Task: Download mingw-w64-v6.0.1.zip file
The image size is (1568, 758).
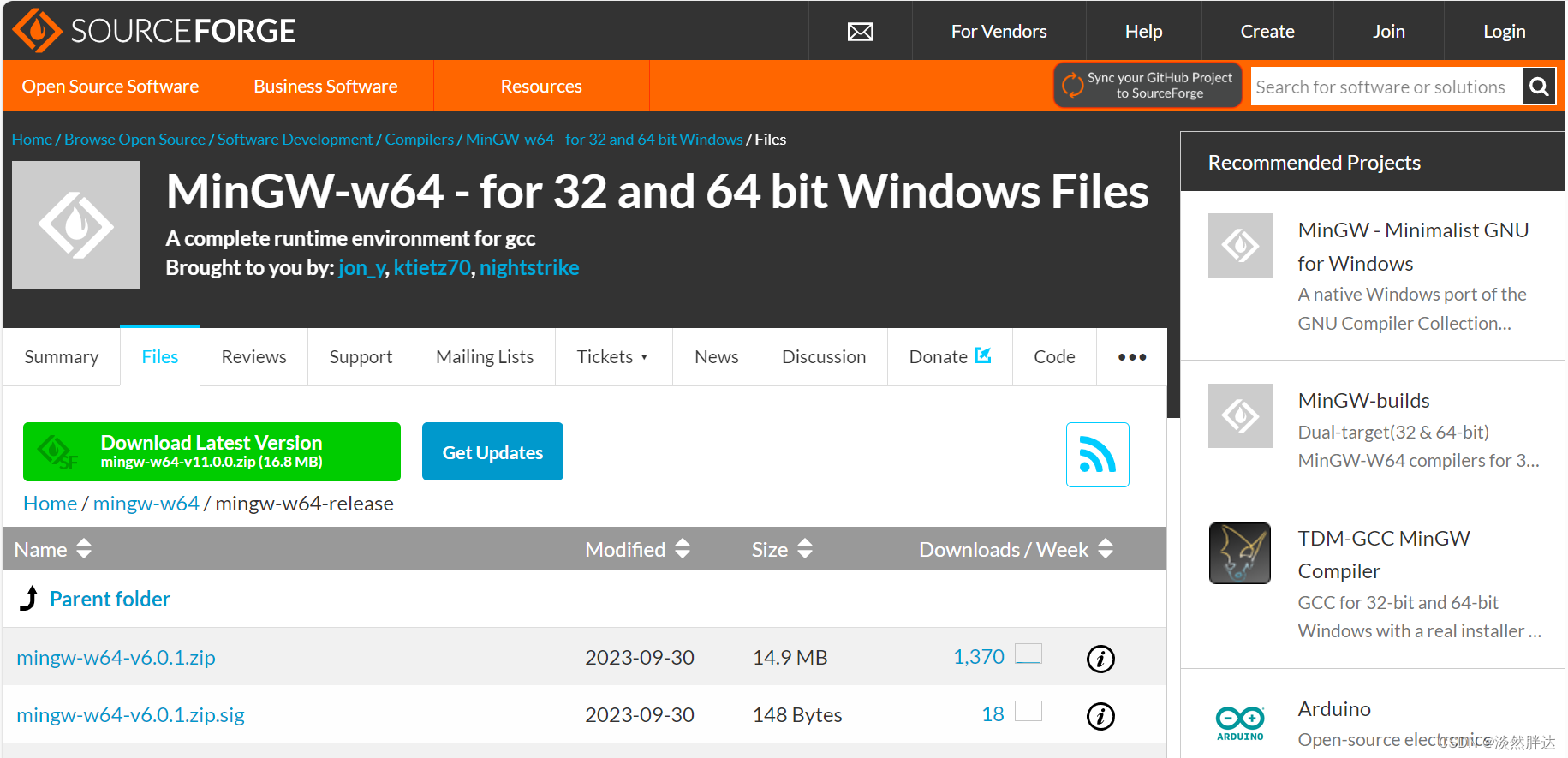Action: 116,658
